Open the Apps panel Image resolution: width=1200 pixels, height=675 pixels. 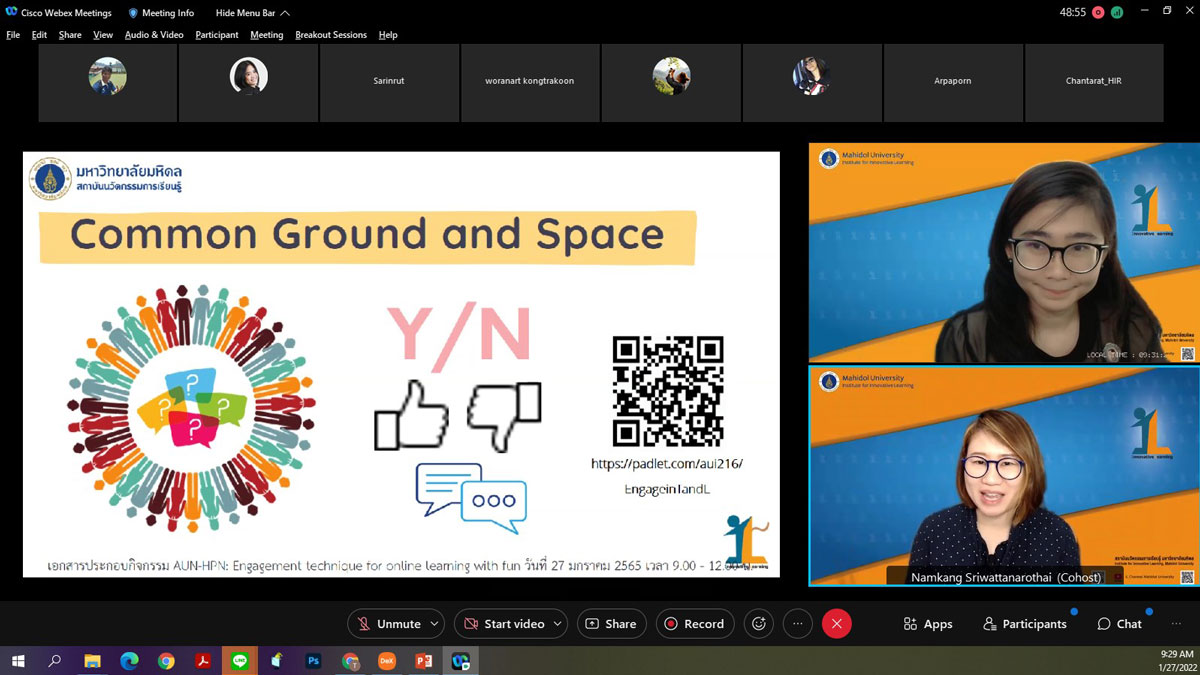click(x=927, y=624)
